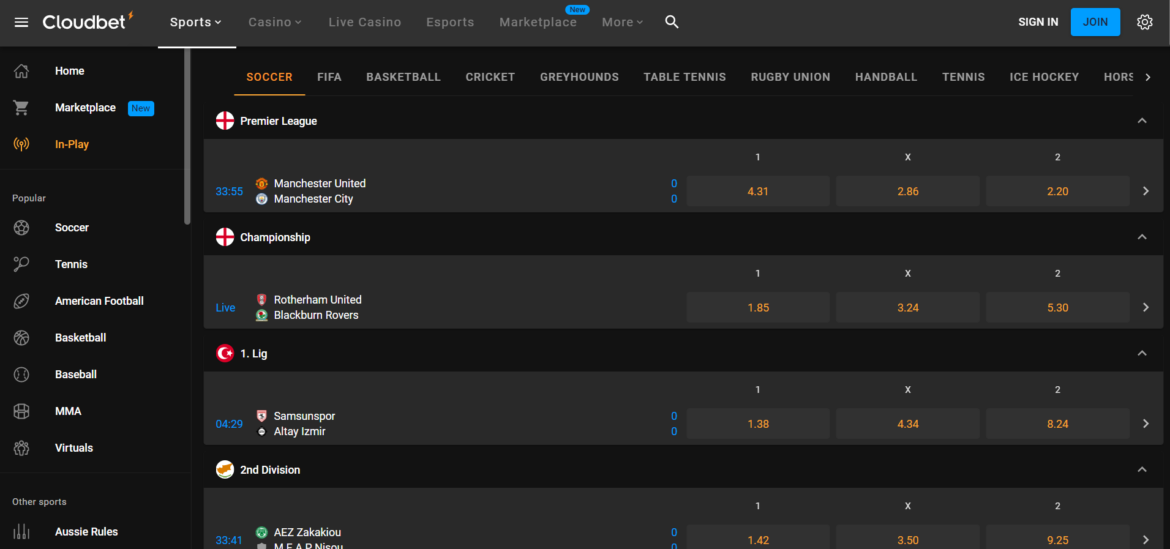This screenshot has width=1170, height=549.
Task: Collapse the Championship section
Action: tap(1142, 237)
